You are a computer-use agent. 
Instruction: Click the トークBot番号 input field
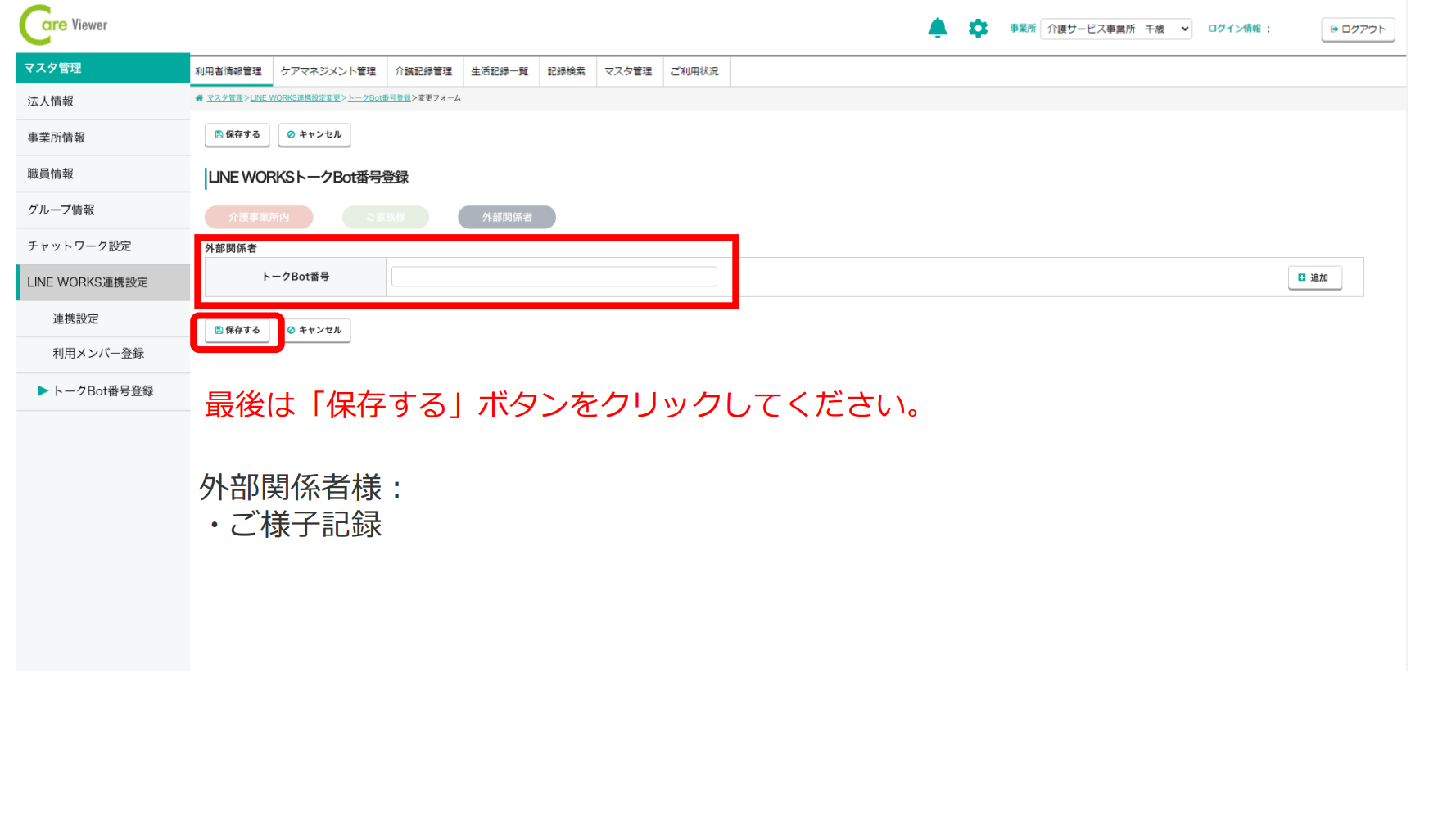554,277
